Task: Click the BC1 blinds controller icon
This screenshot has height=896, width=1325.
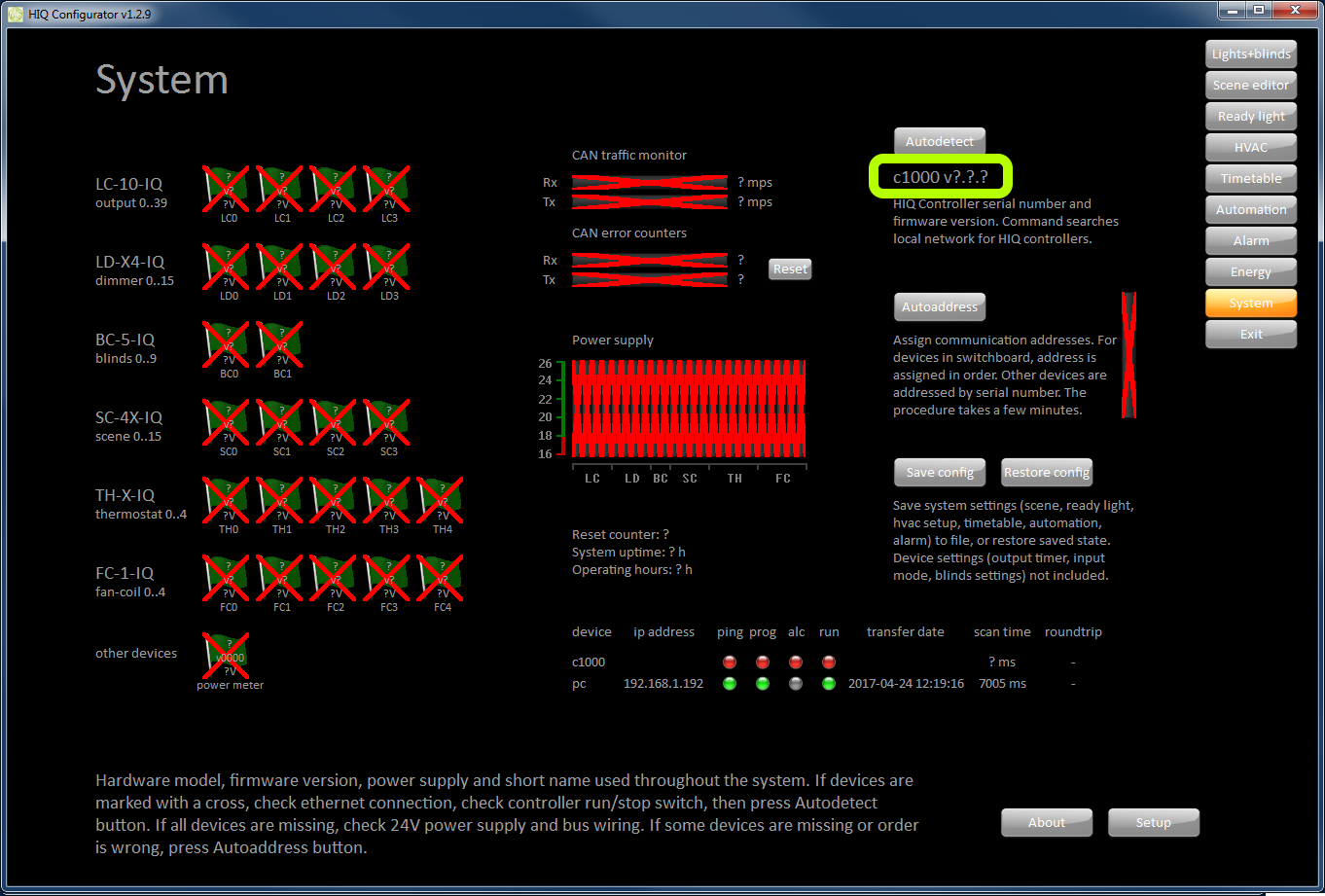Action: pos(279,343)
